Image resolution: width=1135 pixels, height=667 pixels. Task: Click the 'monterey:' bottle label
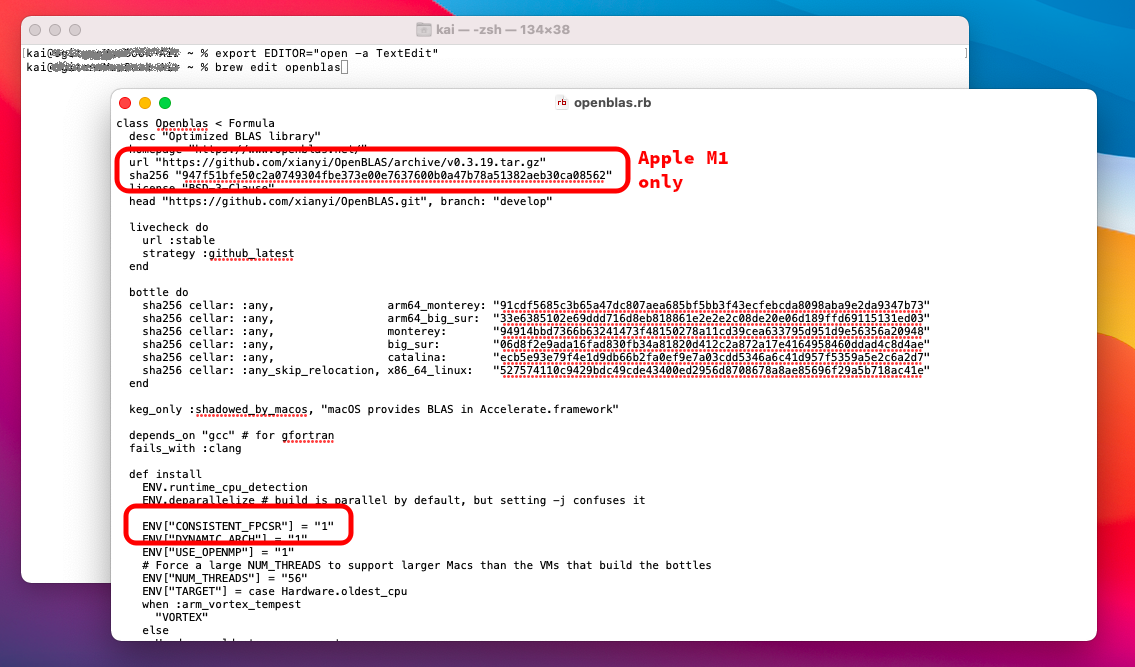(x=416, y=331)
